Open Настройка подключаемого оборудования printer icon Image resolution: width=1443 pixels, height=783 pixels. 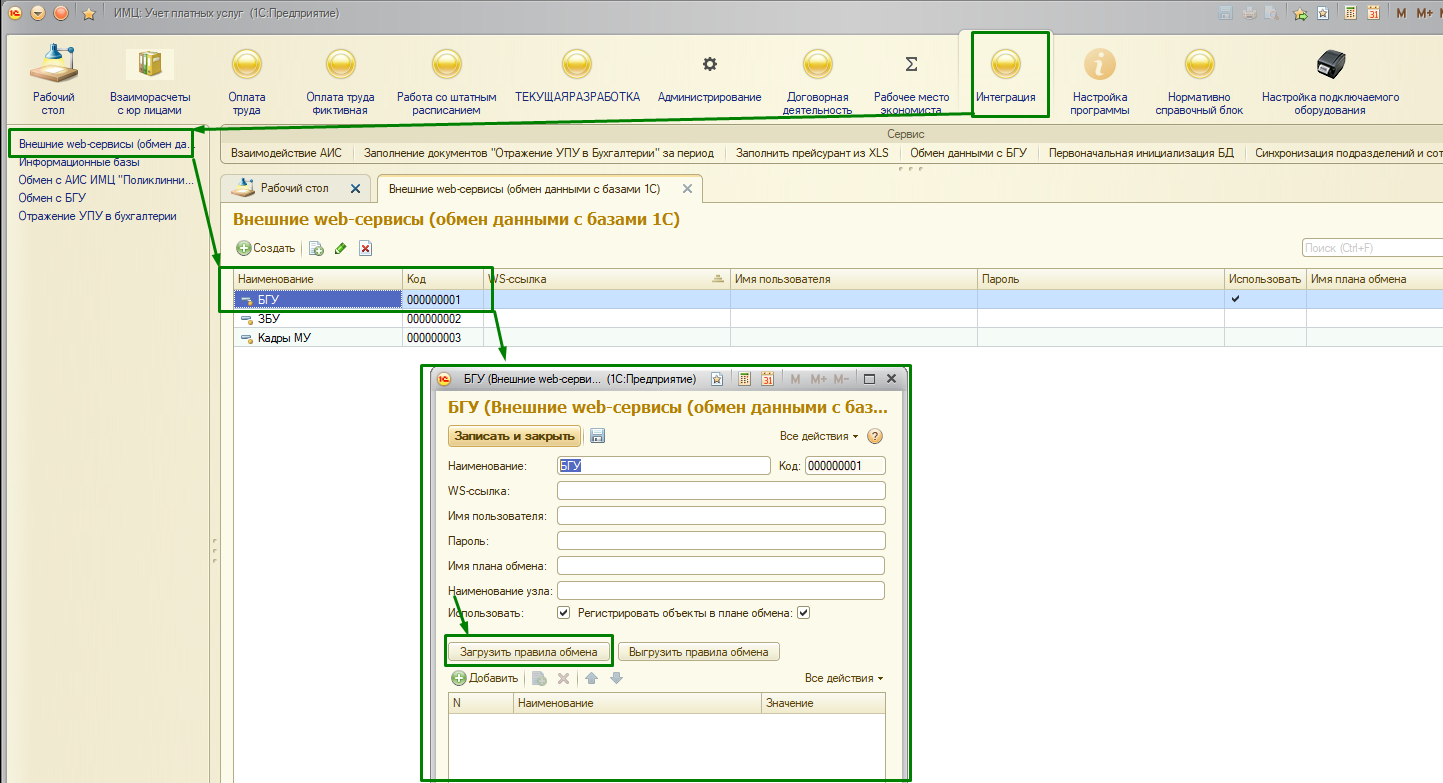(1330, 66)
